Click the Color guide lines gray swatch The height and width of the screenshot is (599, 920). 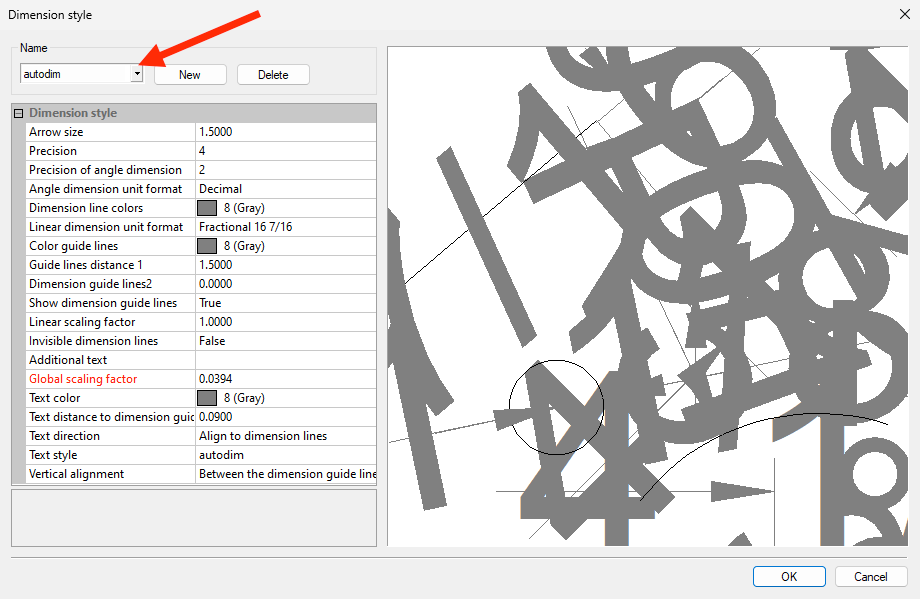(207, 246)
